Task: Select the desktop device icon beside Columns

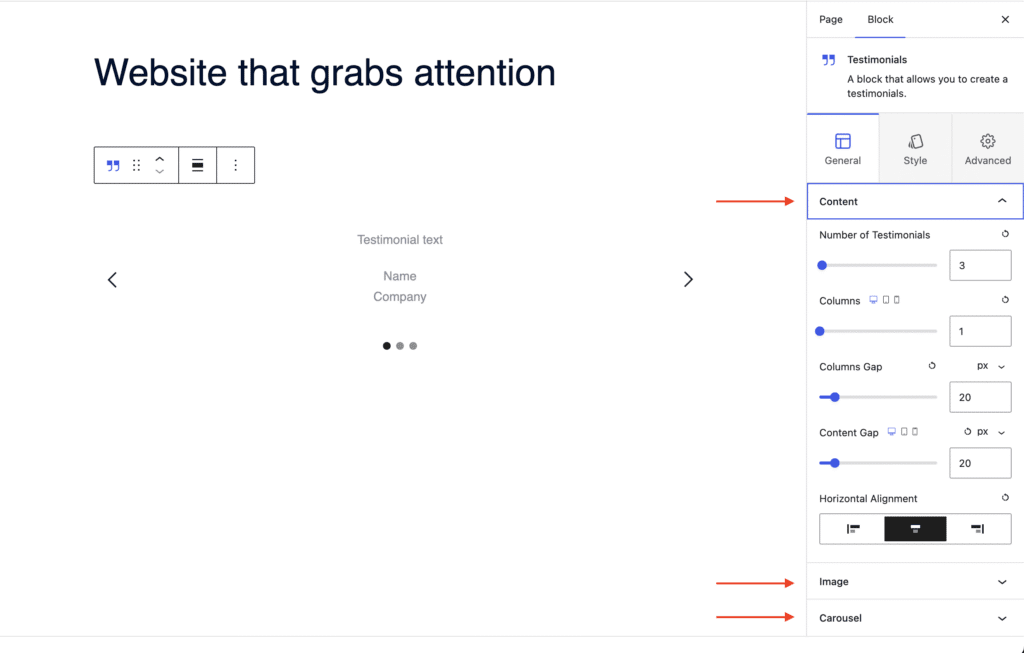Action: pos(873,300)
